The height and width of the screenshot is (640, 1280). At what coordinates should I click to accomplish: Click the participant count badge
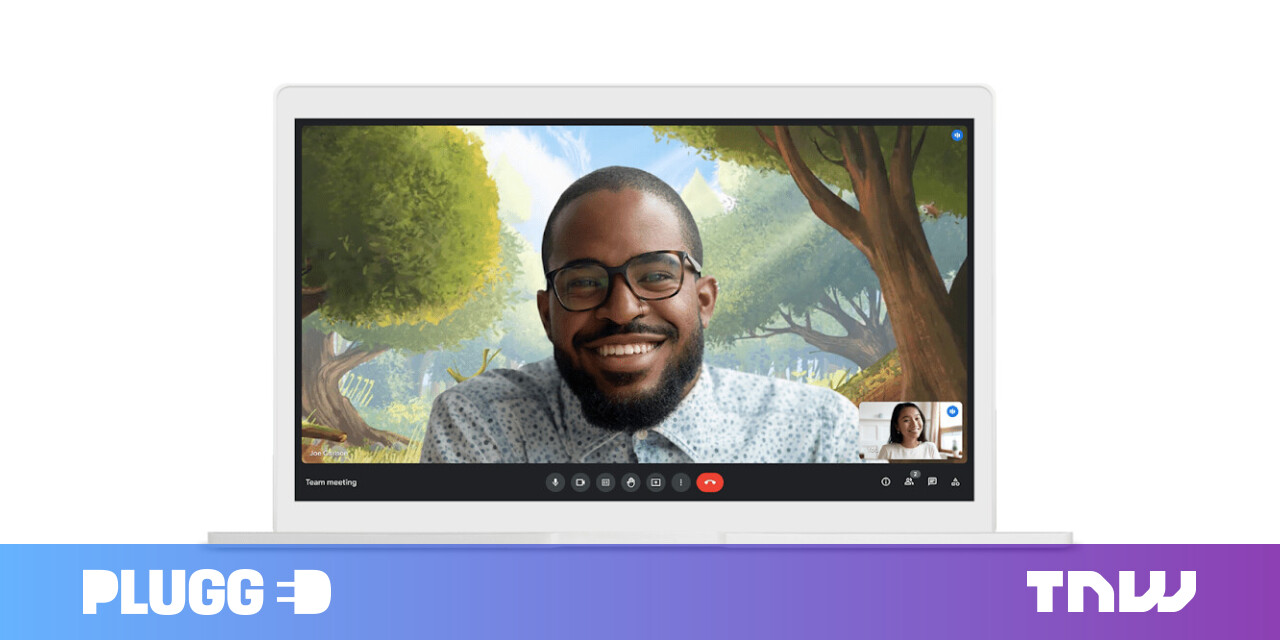pyautogui.click(x=914, y=474)
